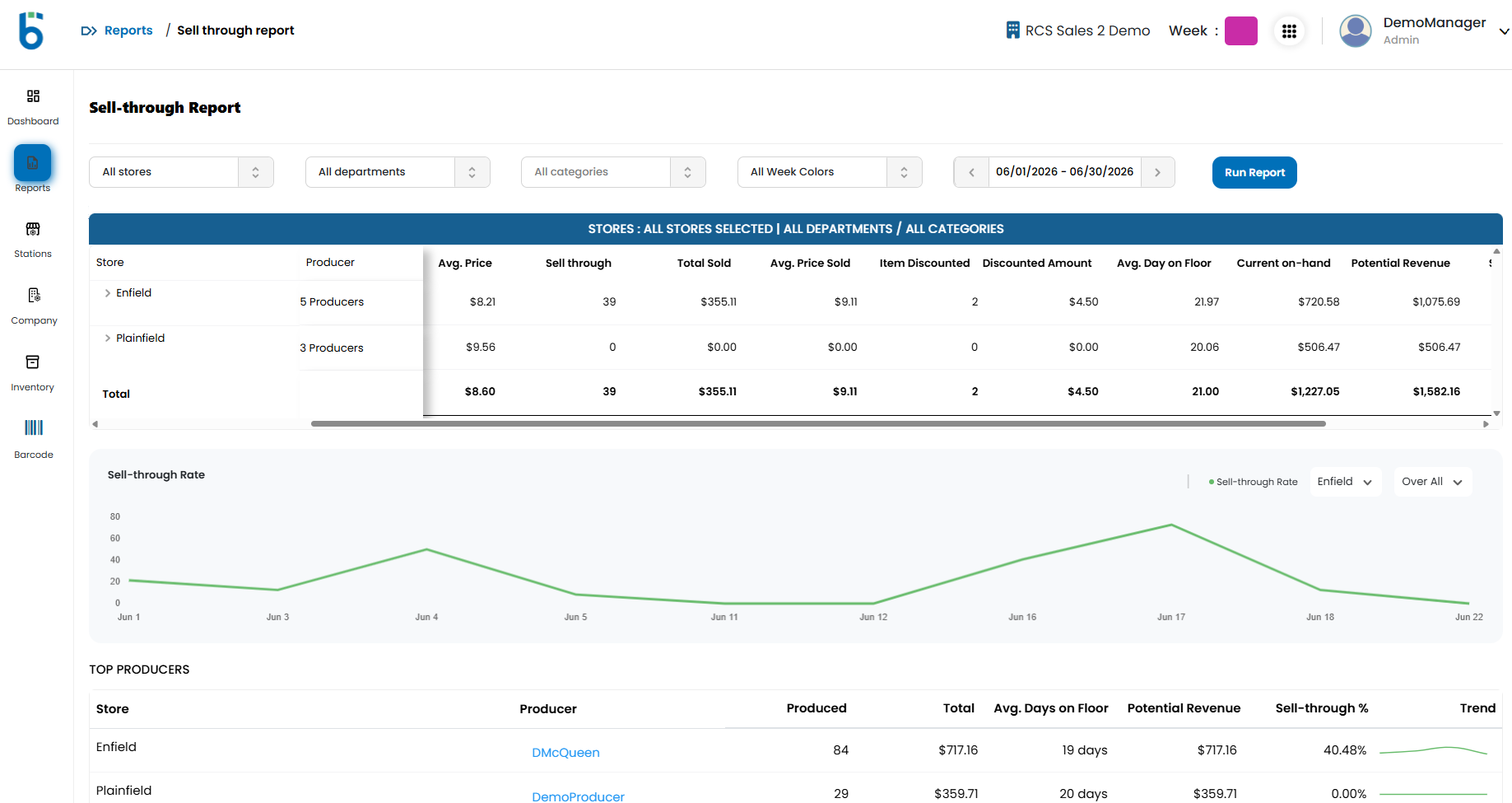Click the Enfield trend sparkline
This screenshot has height=803, width=1512.
[1433, 750]
